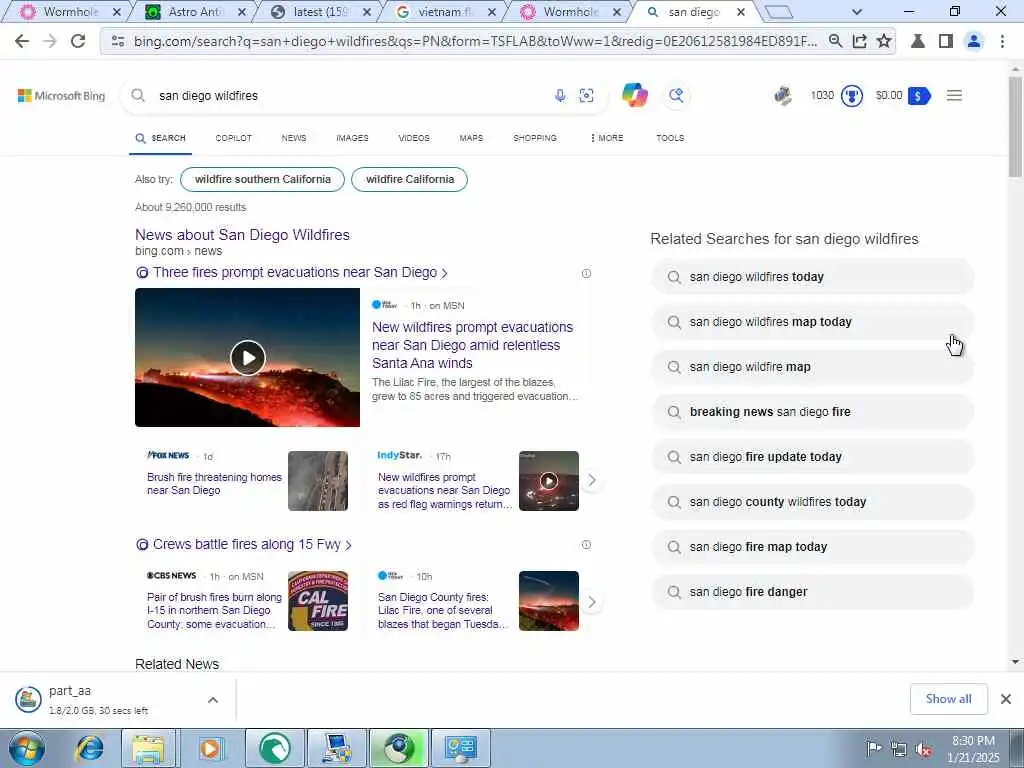Viewport: 1024px width, 768px height.
Task: Open the Windows Start button
Action: tap(27, 748)
